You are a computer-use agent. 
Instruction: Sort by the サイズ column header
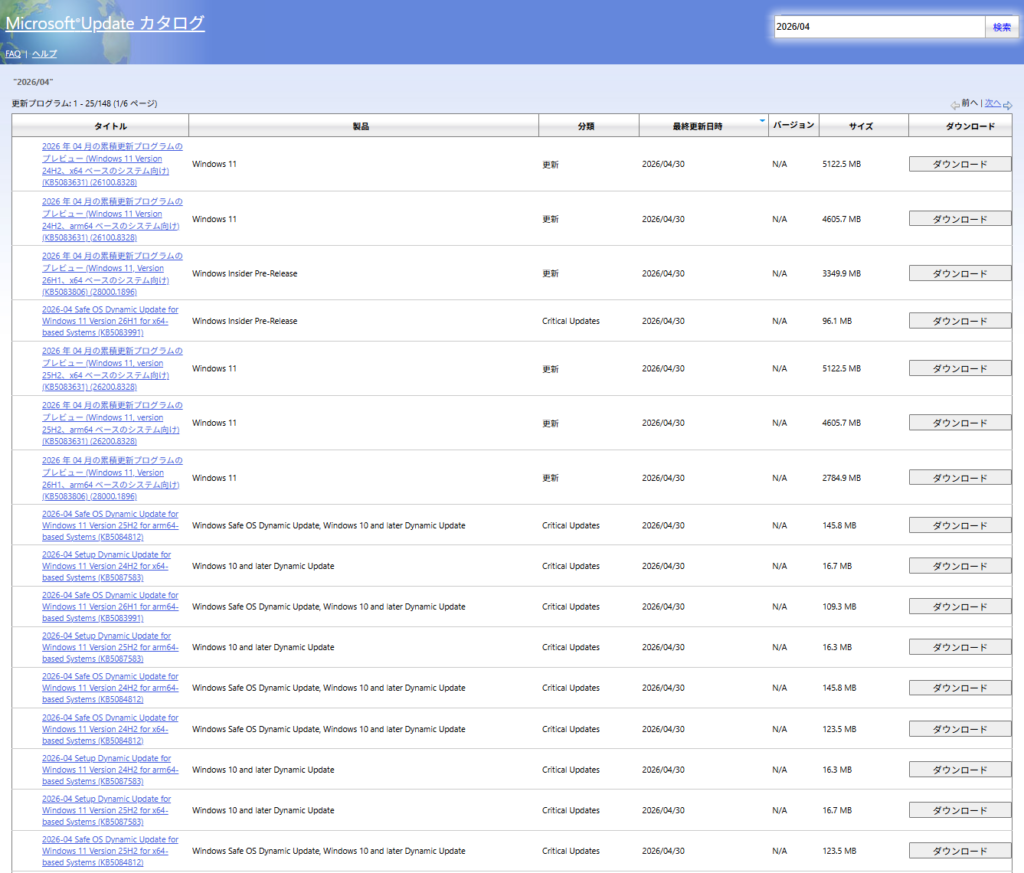(x=863, y=126)
